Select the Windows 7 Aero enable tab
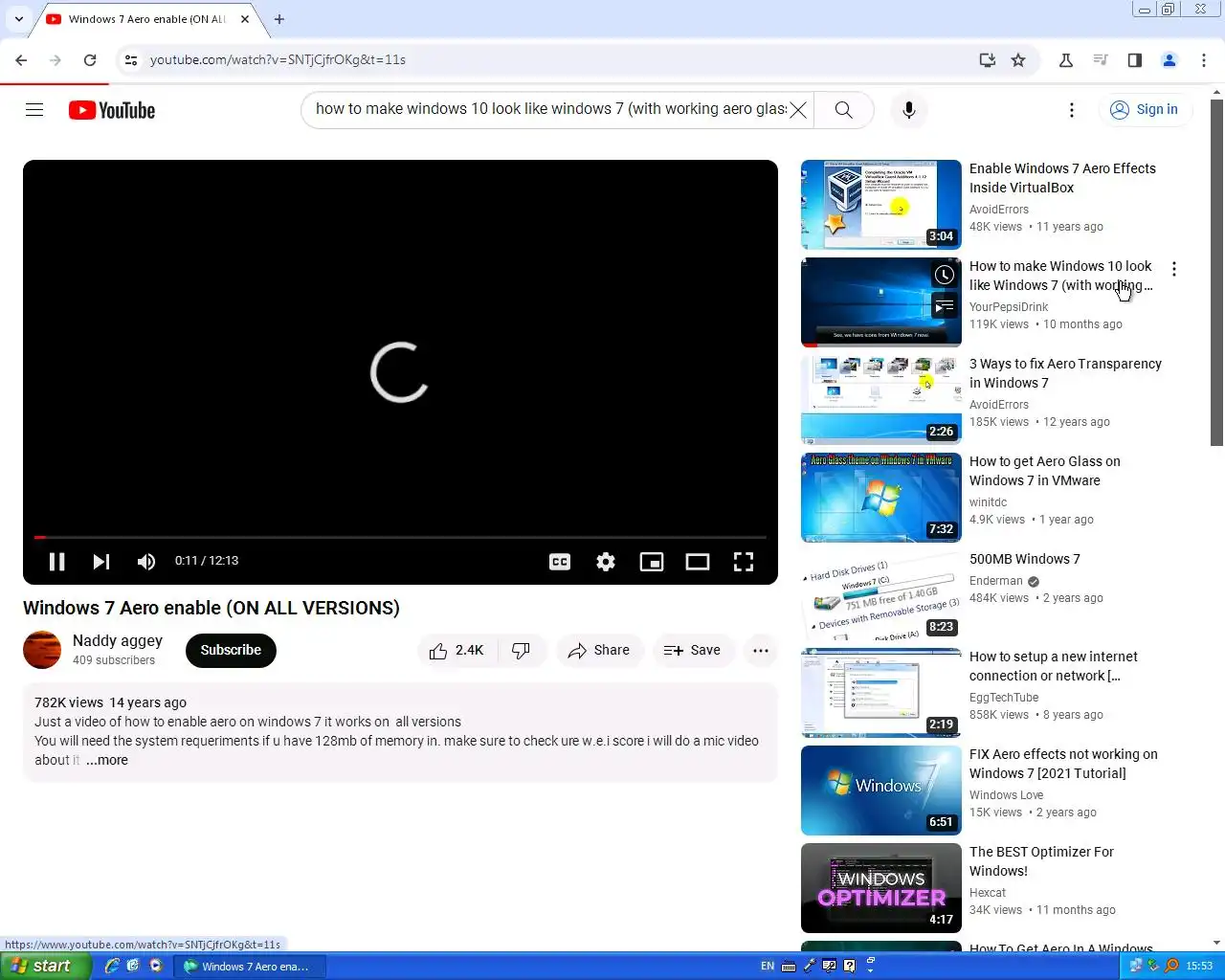This screenshot has height=980, width=1225. pyautogui.click(x=145, y=19)
